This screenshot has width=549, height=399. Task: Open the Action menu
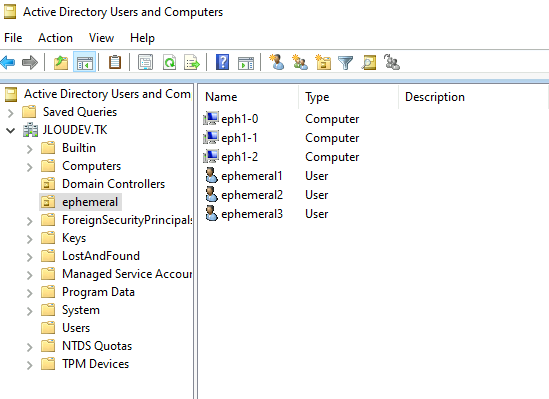point(55,37)
